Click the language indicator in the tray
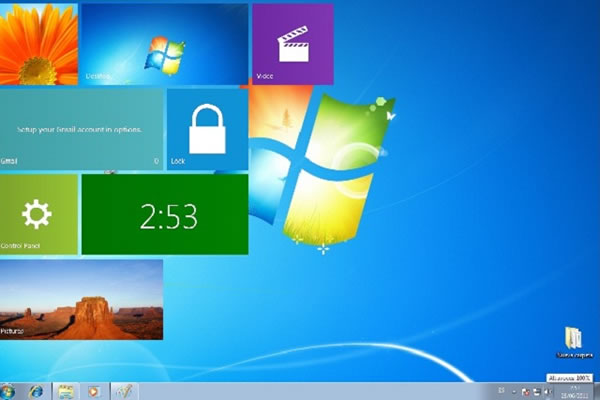This screenshot has height=400, width=600. coord(502,391)
